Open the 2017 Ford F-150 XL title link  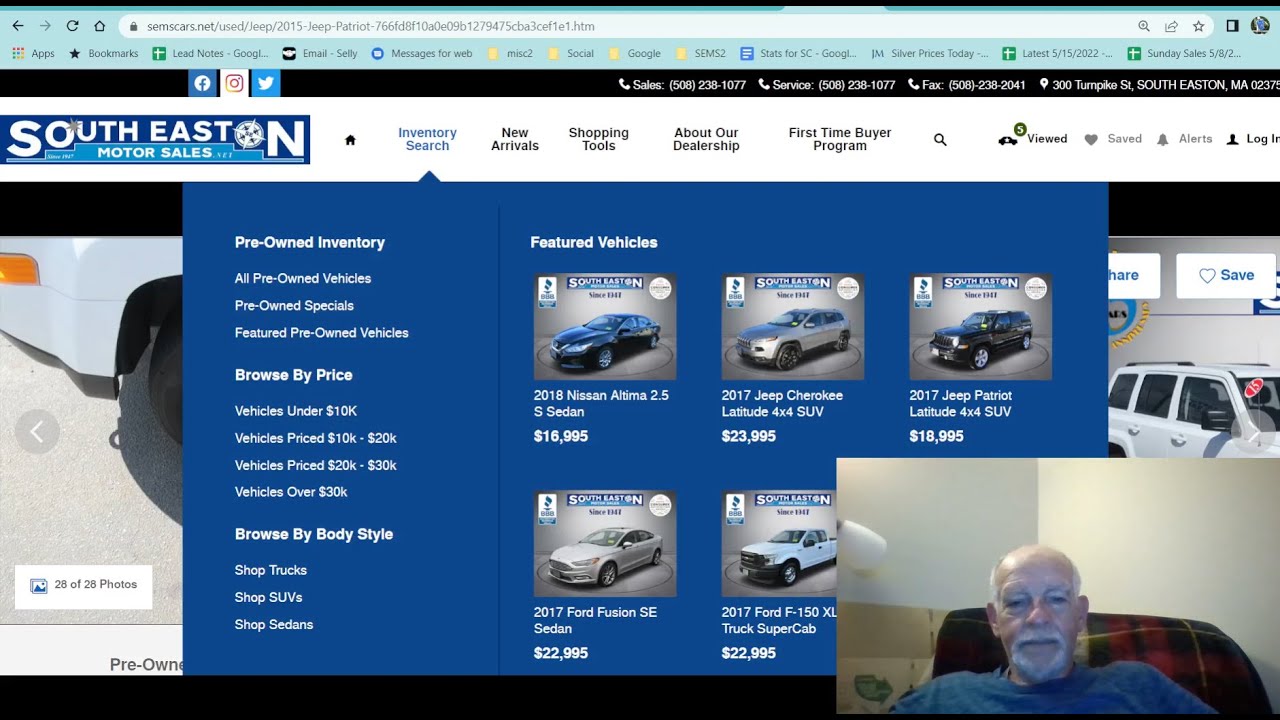click(779, 620)
